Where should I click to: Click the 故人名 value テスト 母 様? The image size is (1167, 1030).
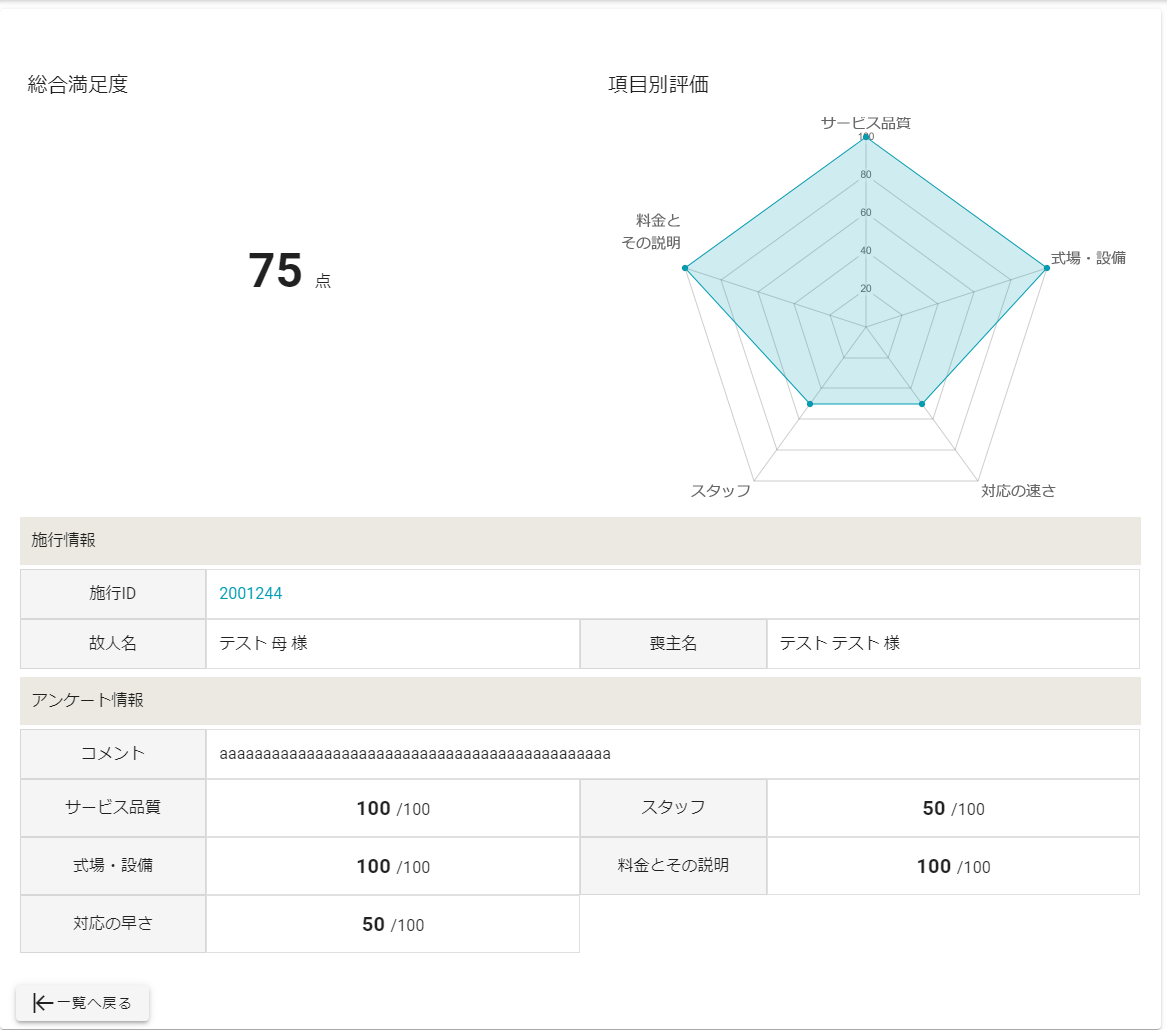pos(263,644)
